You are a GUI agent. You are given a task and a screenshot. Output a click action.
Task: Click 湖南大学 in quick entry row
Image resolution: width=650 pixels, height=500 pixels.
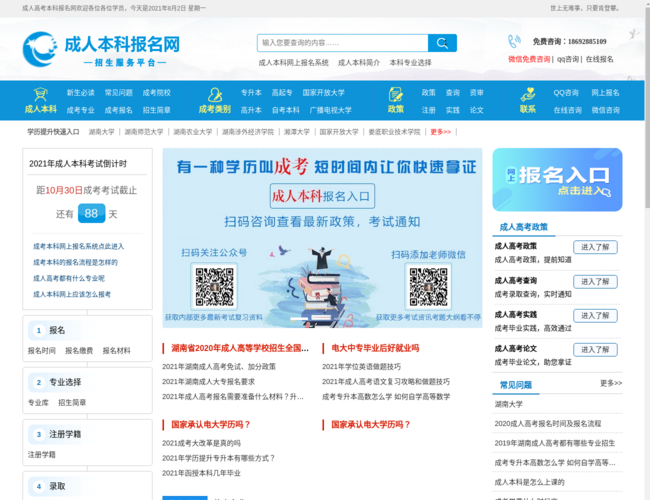[102, 132]
